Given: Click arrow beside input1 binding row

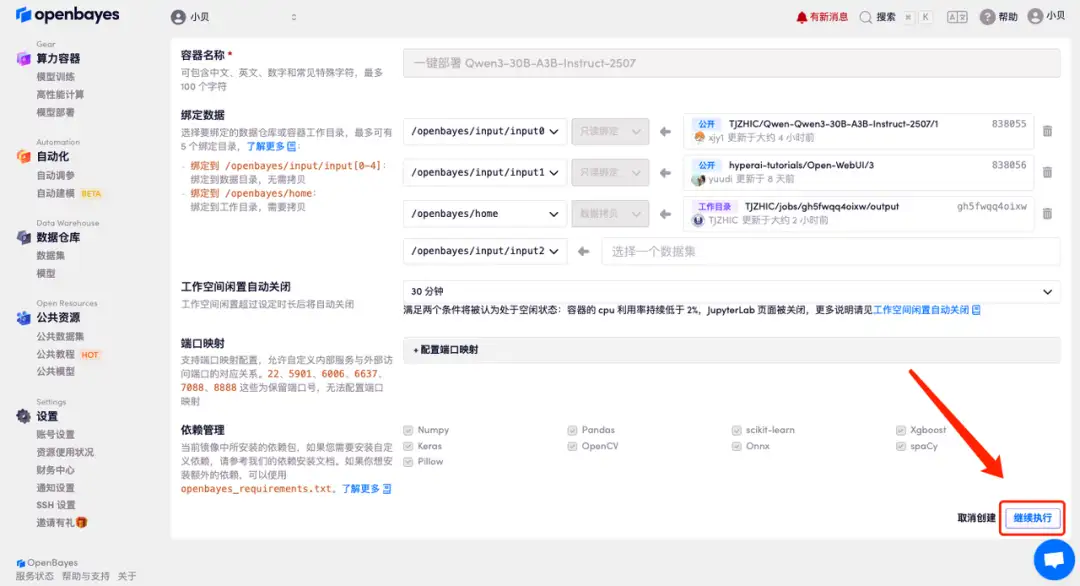Looking at the screenshot, I should point(665,173).
